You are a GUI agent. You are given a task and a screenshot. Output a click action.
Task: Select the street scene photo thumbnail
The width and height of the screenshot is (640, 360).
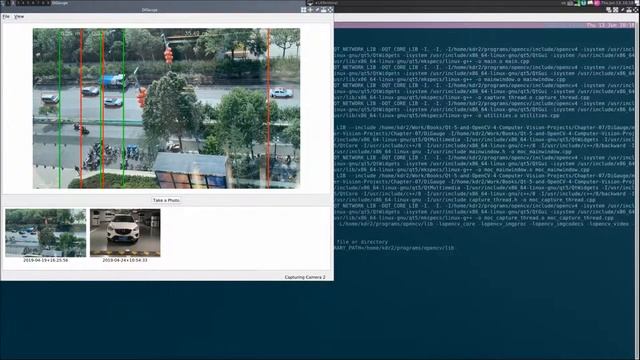(46, 233)
